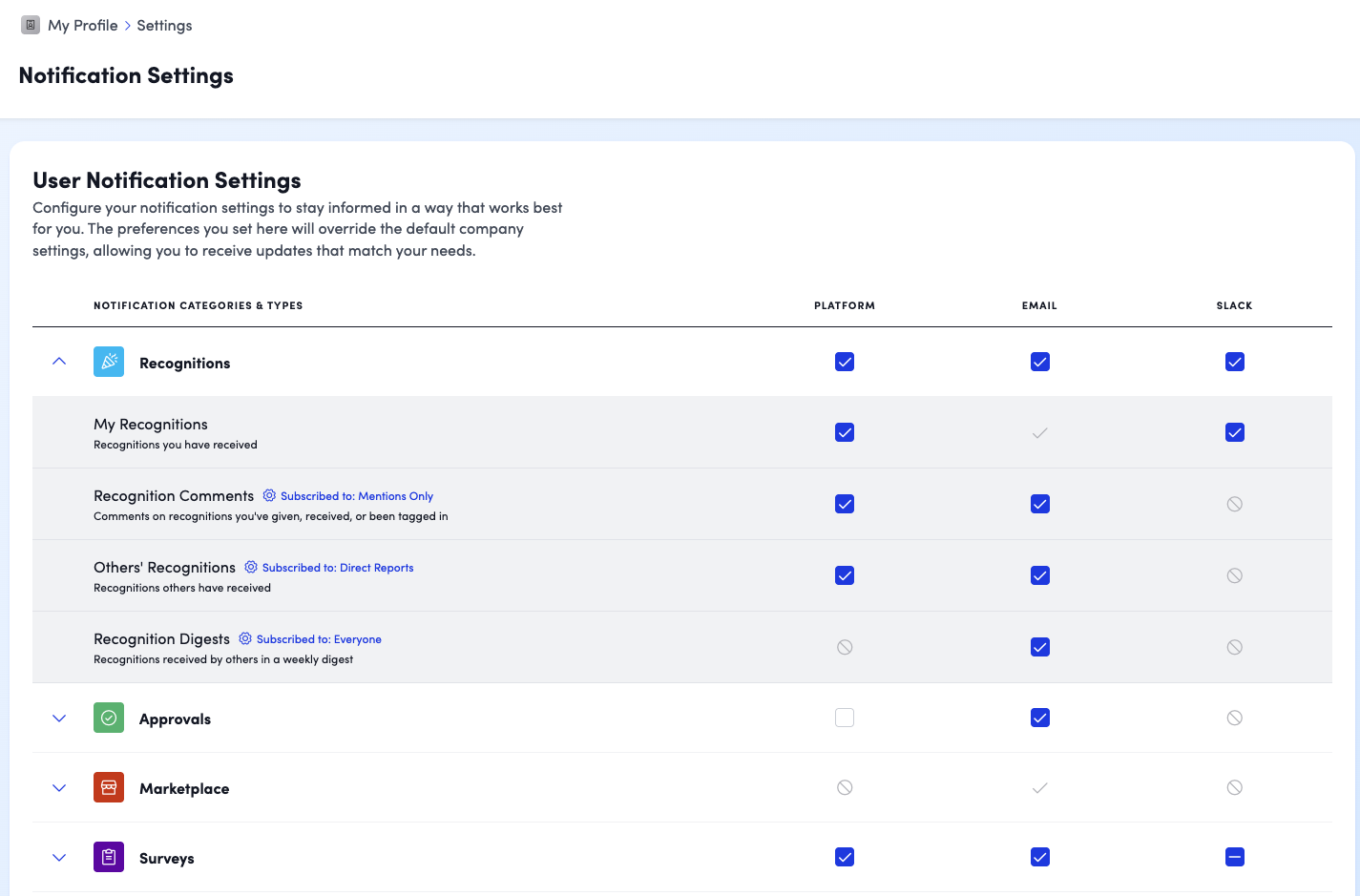Image resolution: width=1360 pixels, height=896 pixels.
Task: Click the green Approvals checkmark icon
Action: pyautogui.click(x=109, y=718)
